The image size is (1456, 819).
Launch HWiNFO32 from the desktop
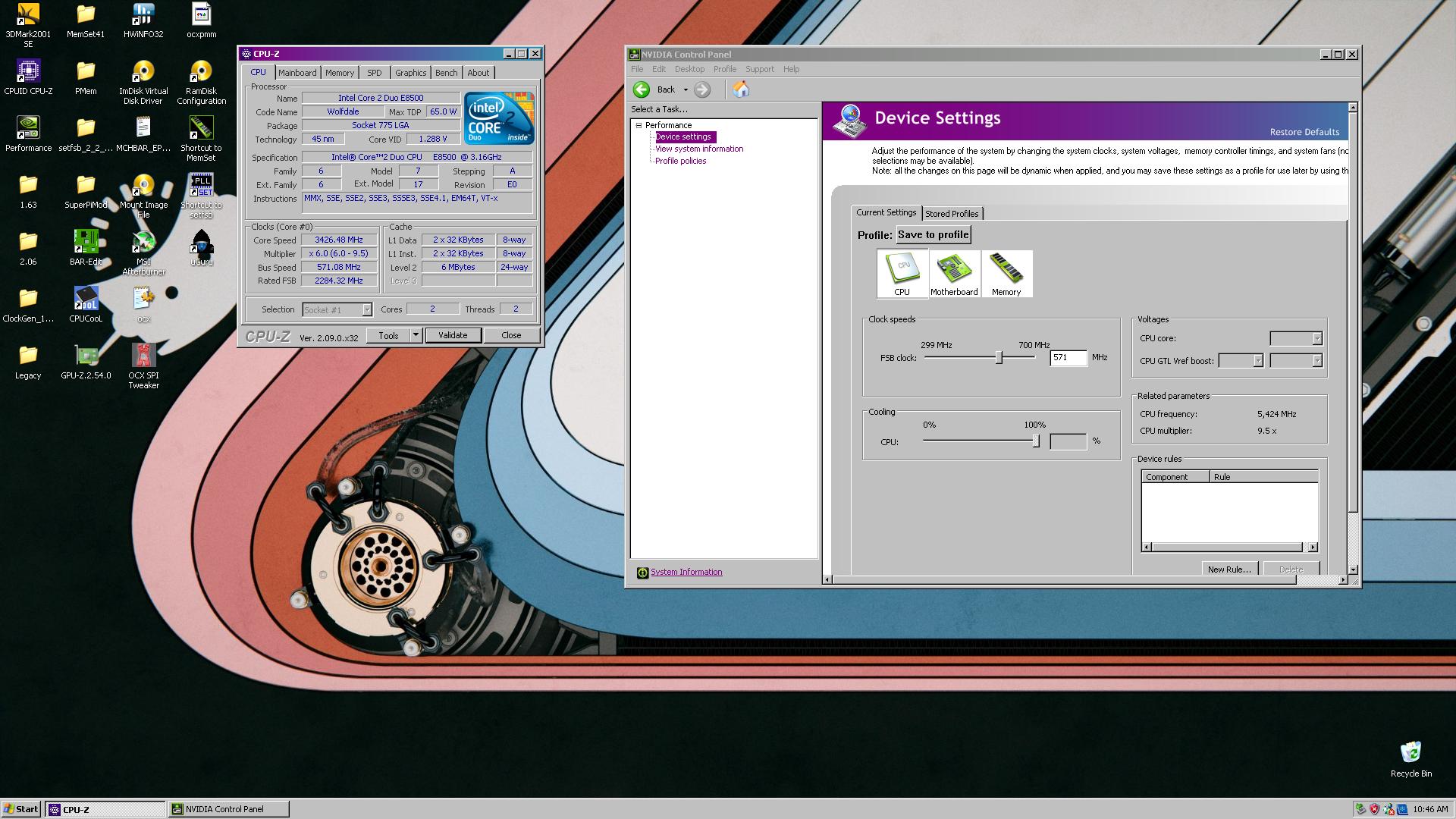(x=143, y=20)
